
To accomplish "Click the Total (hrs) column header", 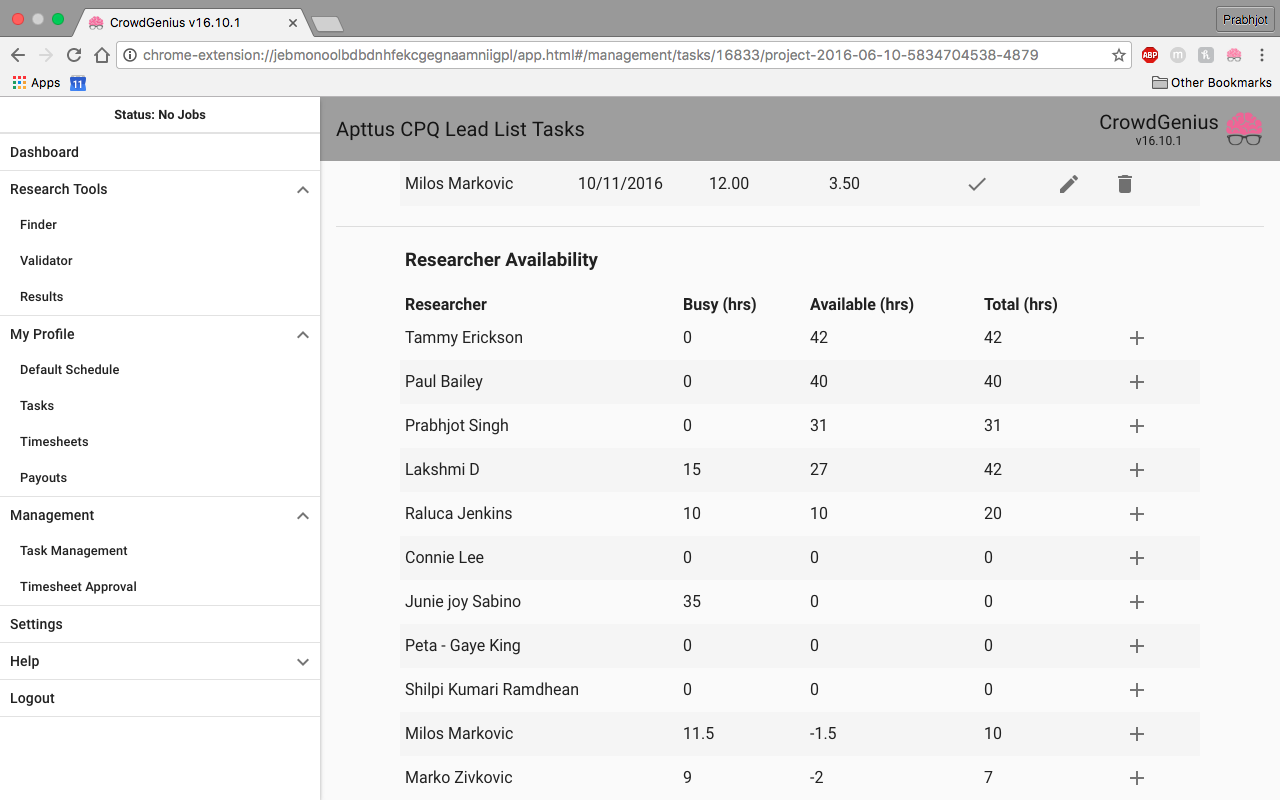I will (1021, 304).
